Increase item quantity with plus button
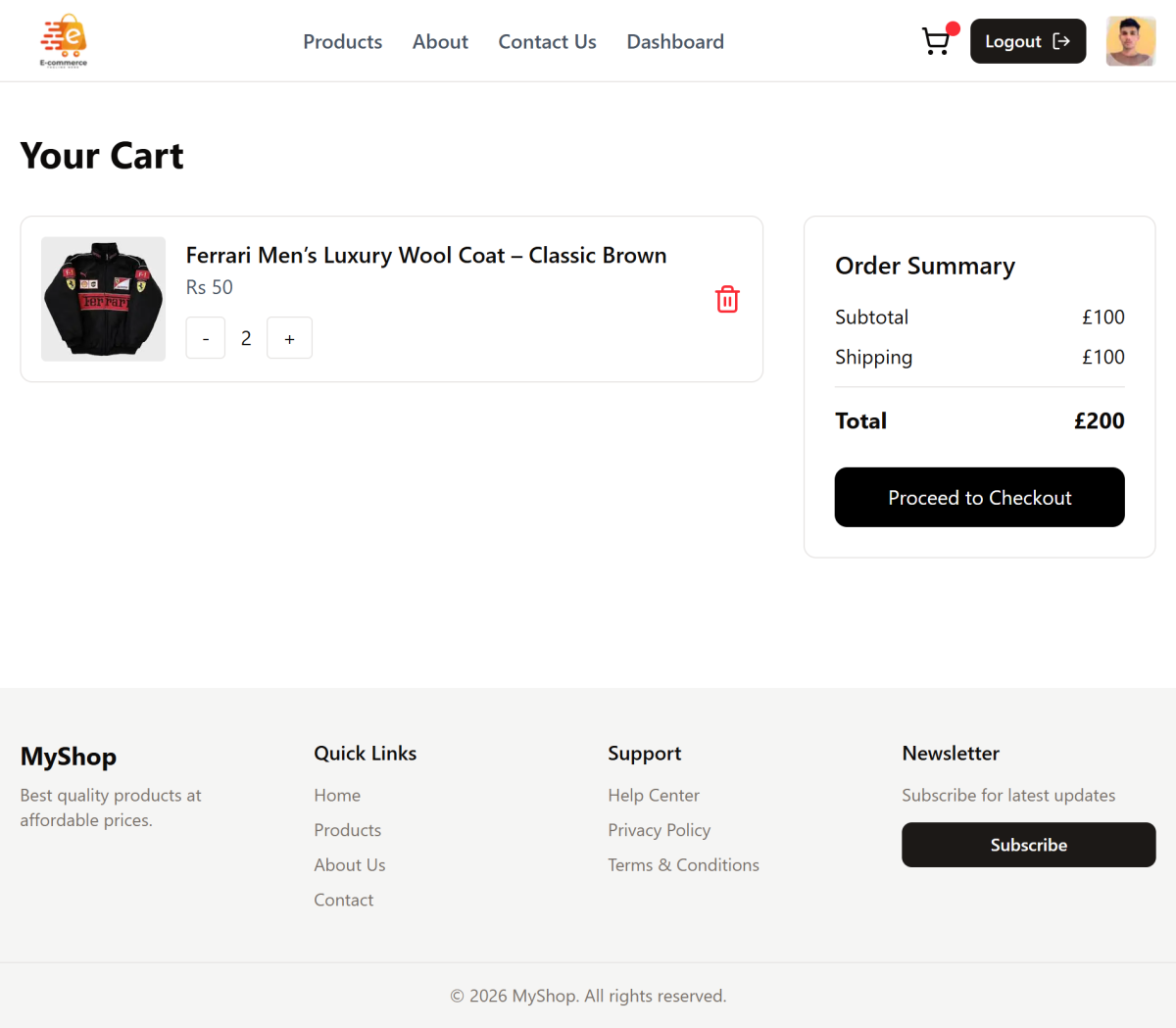Viewport: 1176px width, 1028px height. pyautogui.click(x=289, y=338)
